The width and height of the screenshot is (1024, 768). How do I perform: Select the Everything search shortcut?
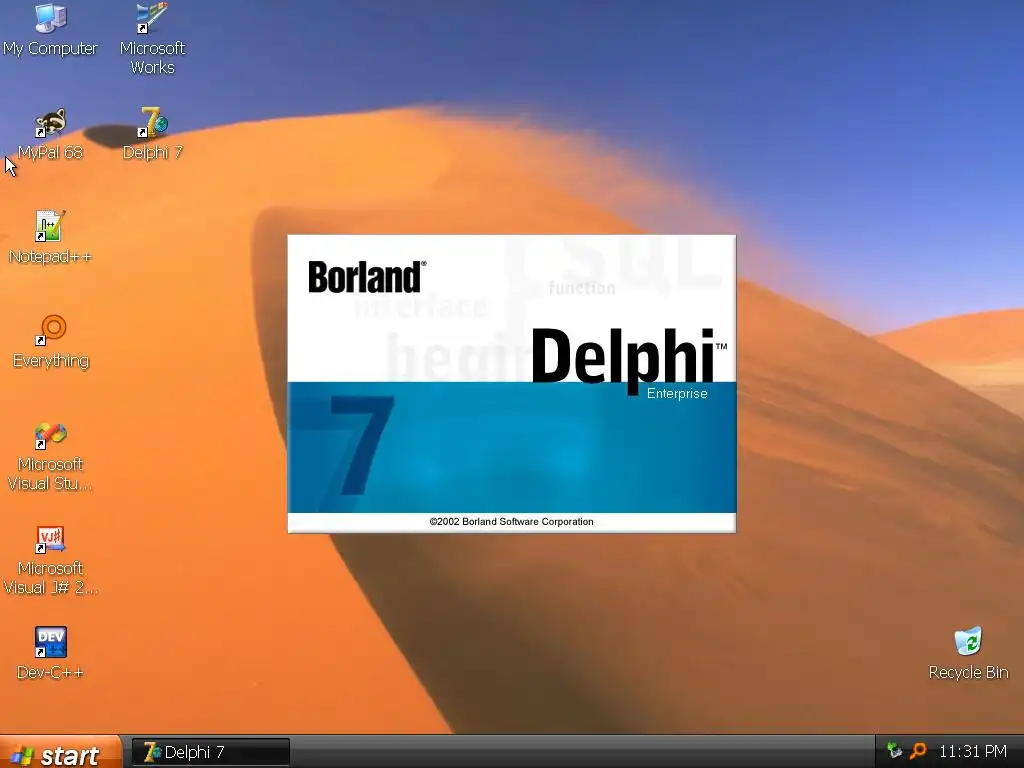coord(50,342)
